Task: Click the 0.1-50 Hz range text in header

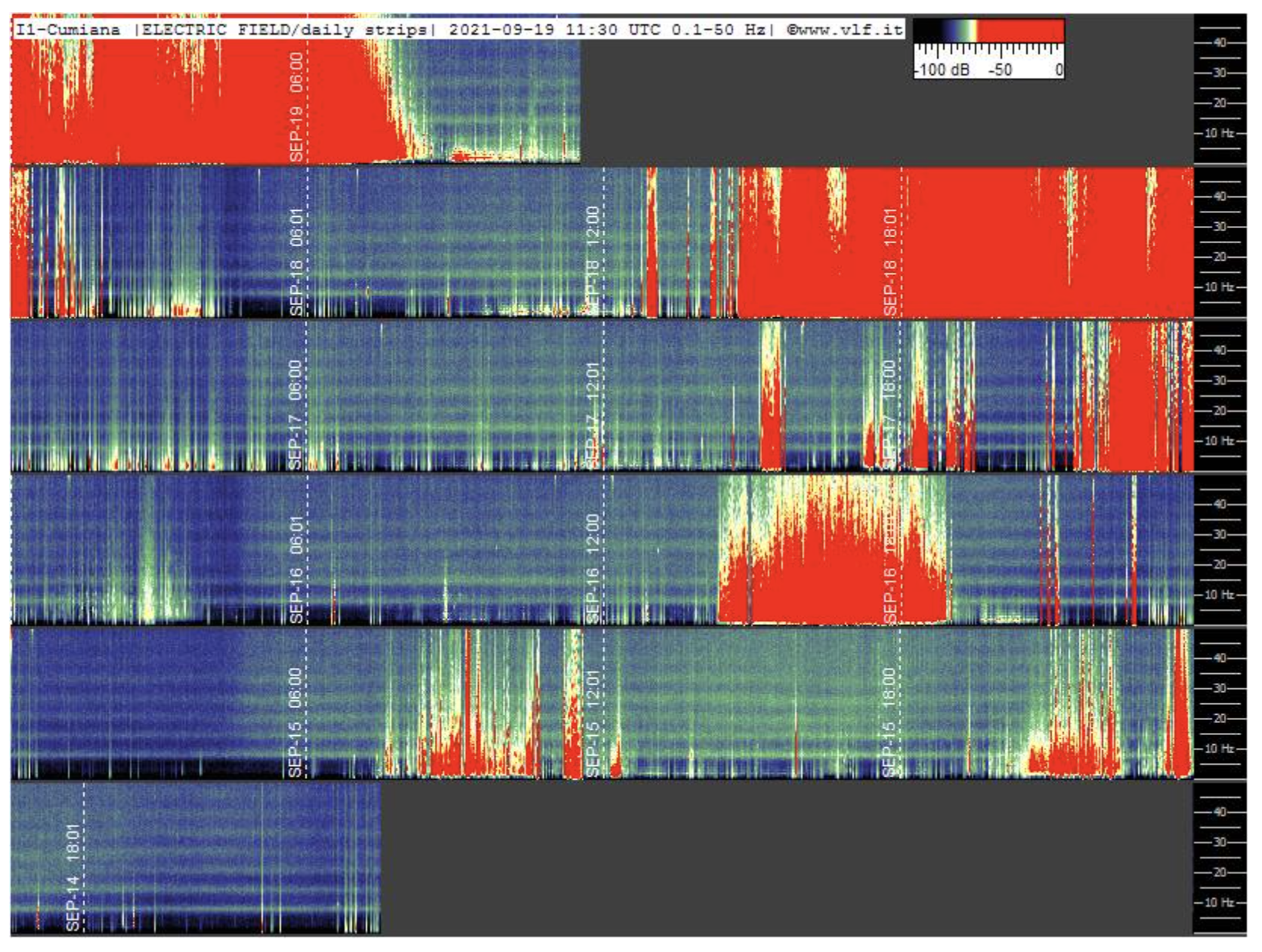Action: point(719,30)
